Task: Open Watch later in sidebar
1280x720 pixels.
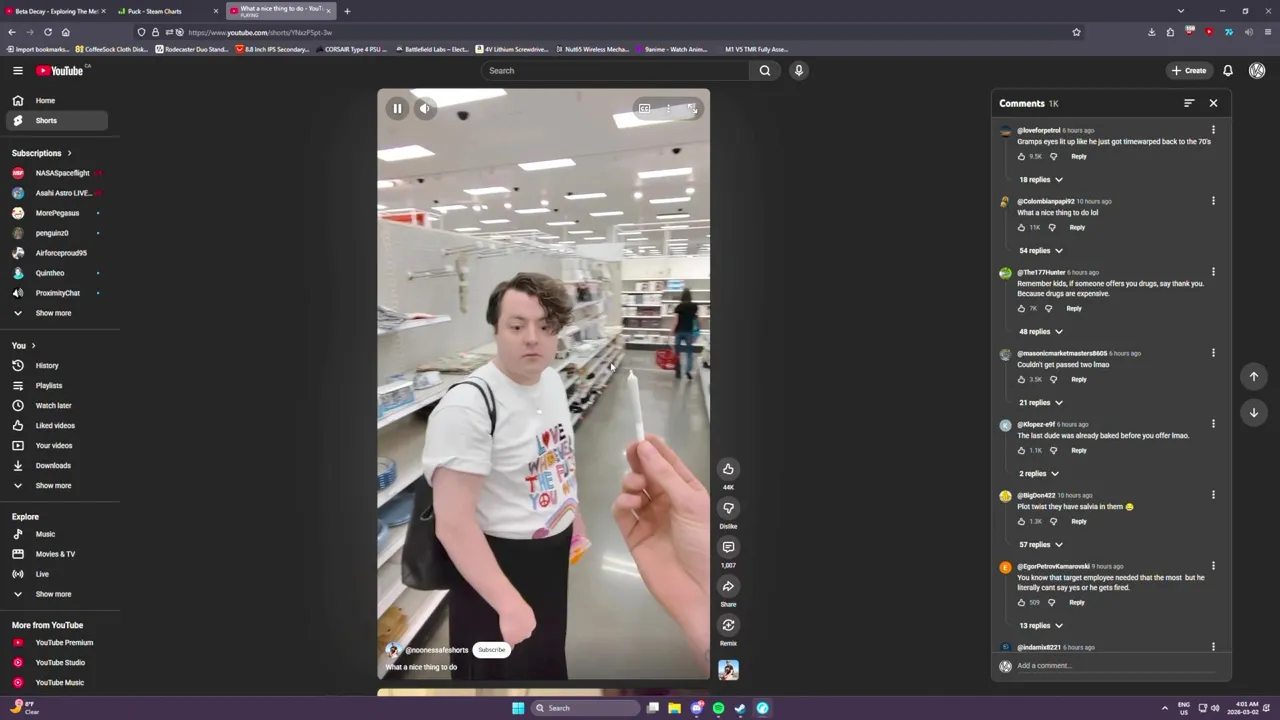Action: tap(55, 405)
